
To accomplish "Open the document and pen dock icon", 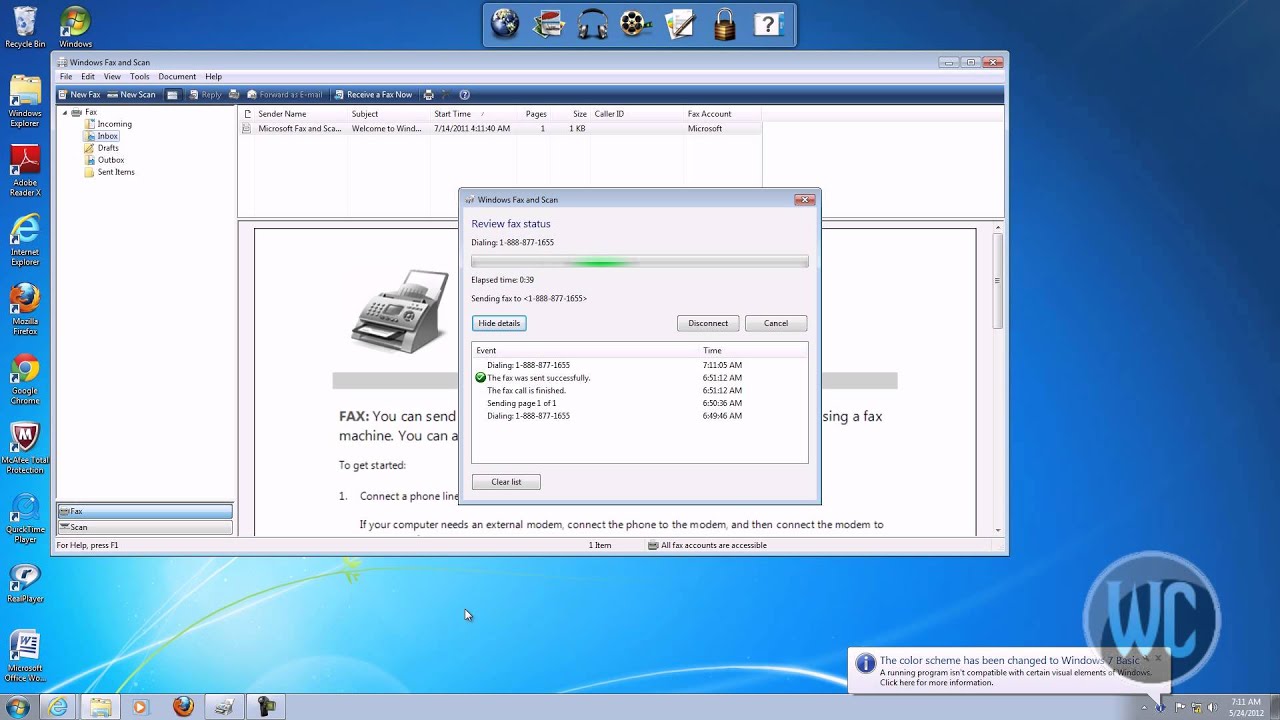I will 680,24.
